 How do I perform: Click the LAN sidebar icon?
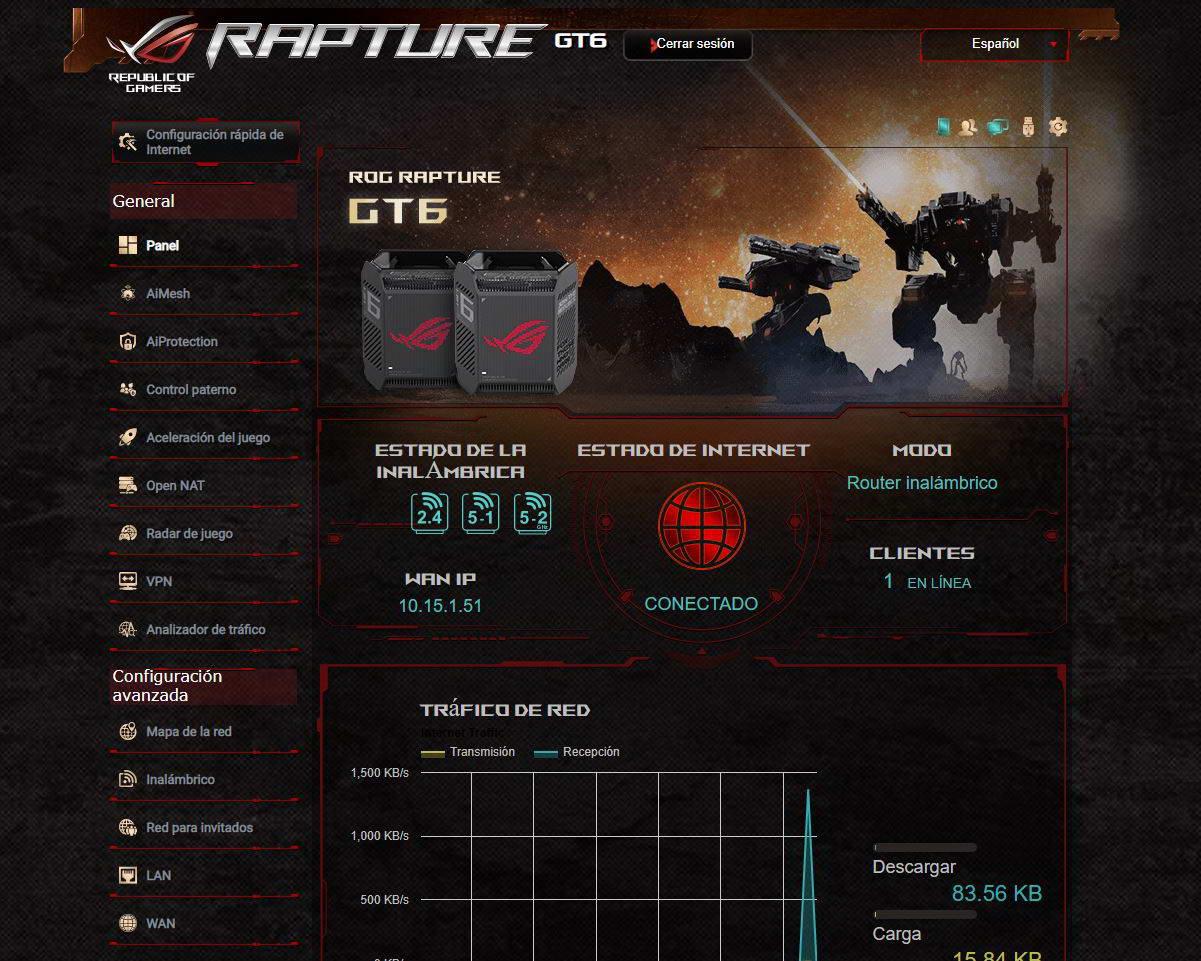pos(128,875)
